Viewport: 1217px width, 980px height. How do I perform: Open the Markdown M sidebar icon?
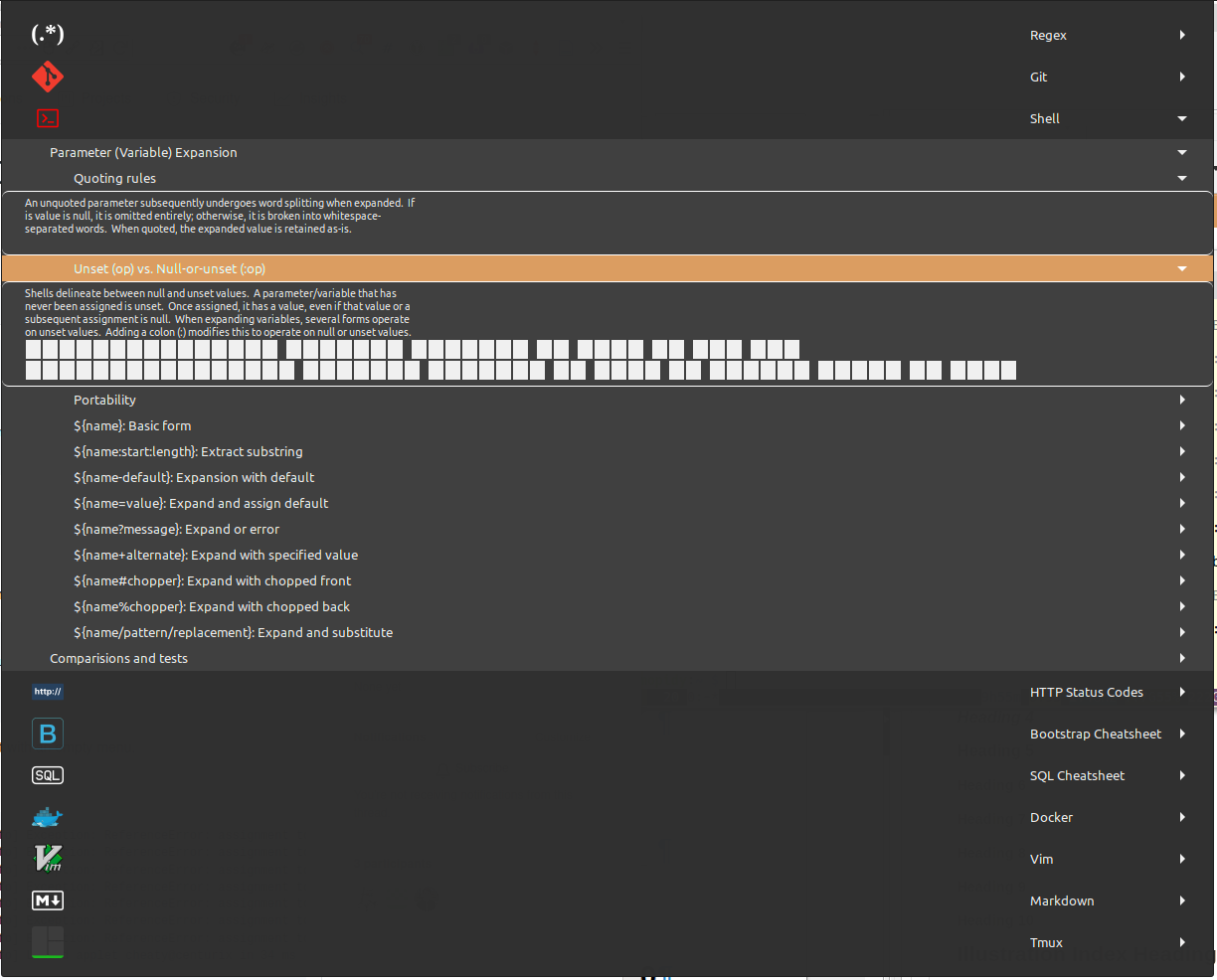[47, 899]
